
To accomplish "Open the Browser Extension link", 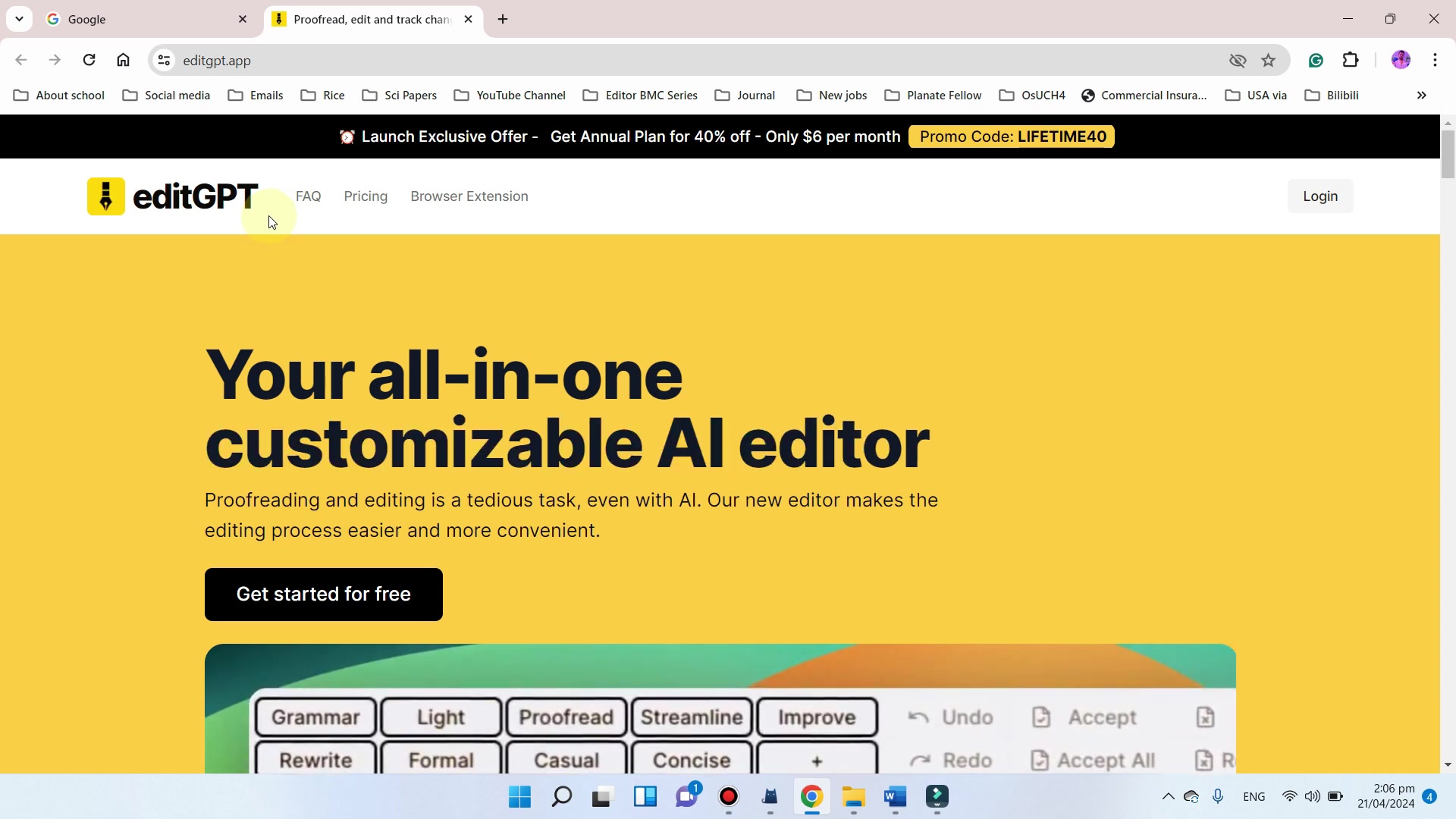I will point(469,196).
